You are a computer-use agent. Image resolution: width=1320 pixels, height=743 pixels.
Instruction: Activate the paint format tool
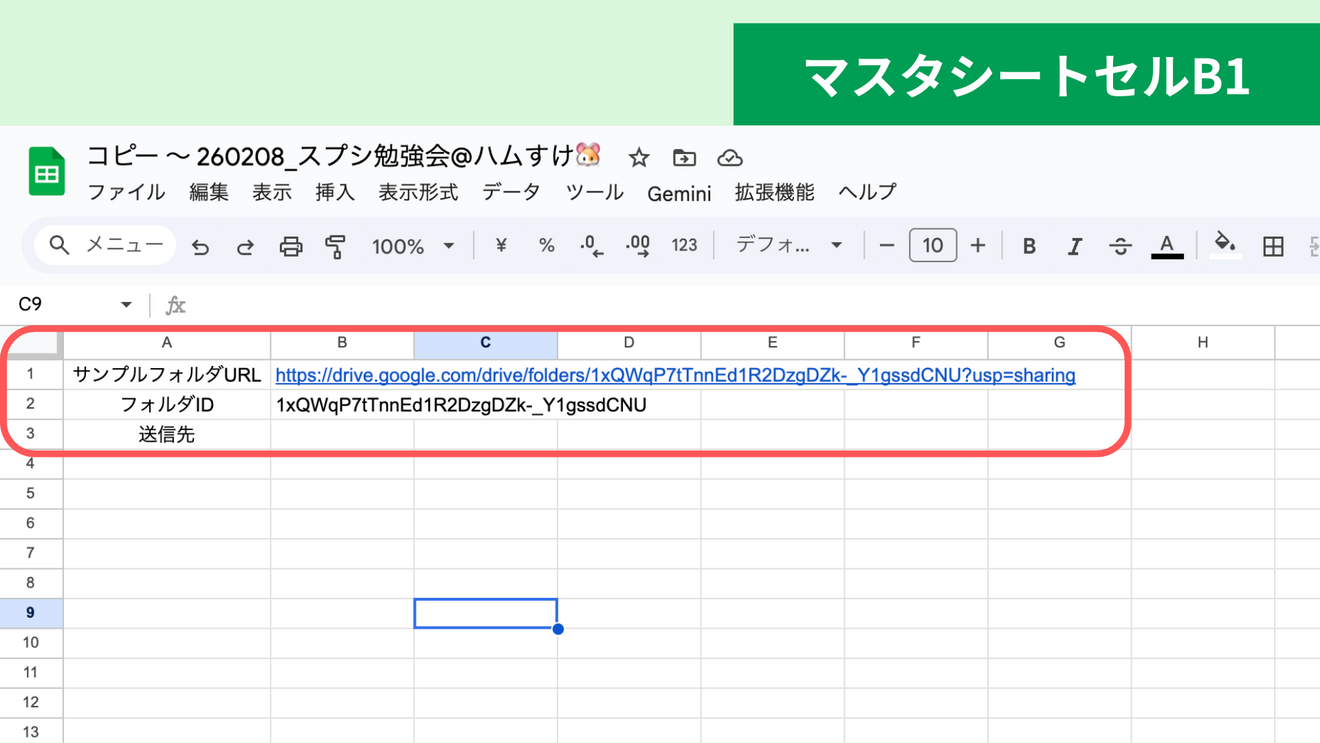click(336, 246)
